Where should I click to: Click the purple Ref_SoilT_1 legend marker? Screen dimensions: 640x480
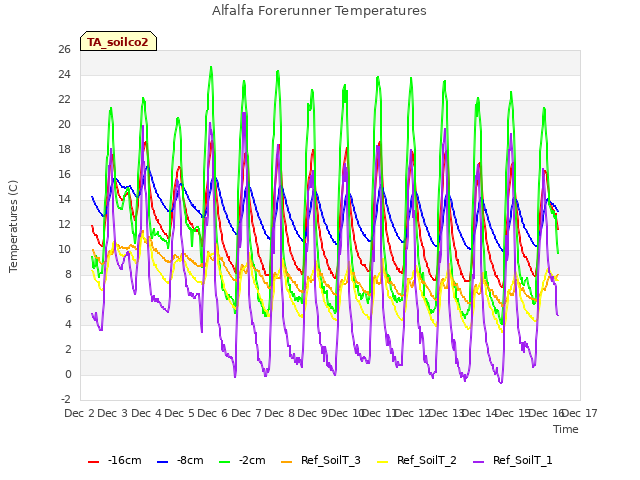tap(478, 462)
